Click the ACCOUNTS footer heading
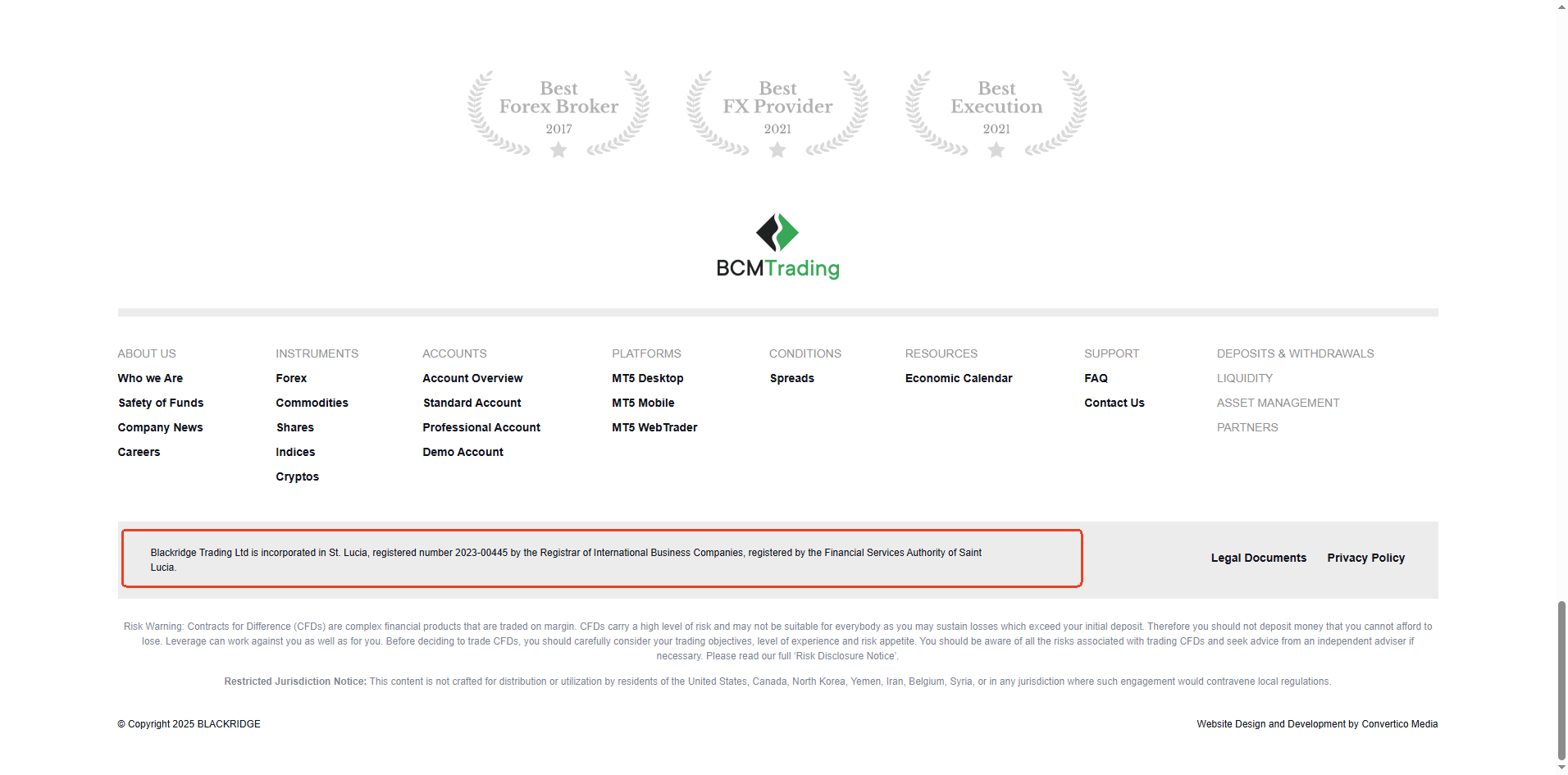Image resolution: width=1568 pixels, height=775 pixels. tap(454, 353)
